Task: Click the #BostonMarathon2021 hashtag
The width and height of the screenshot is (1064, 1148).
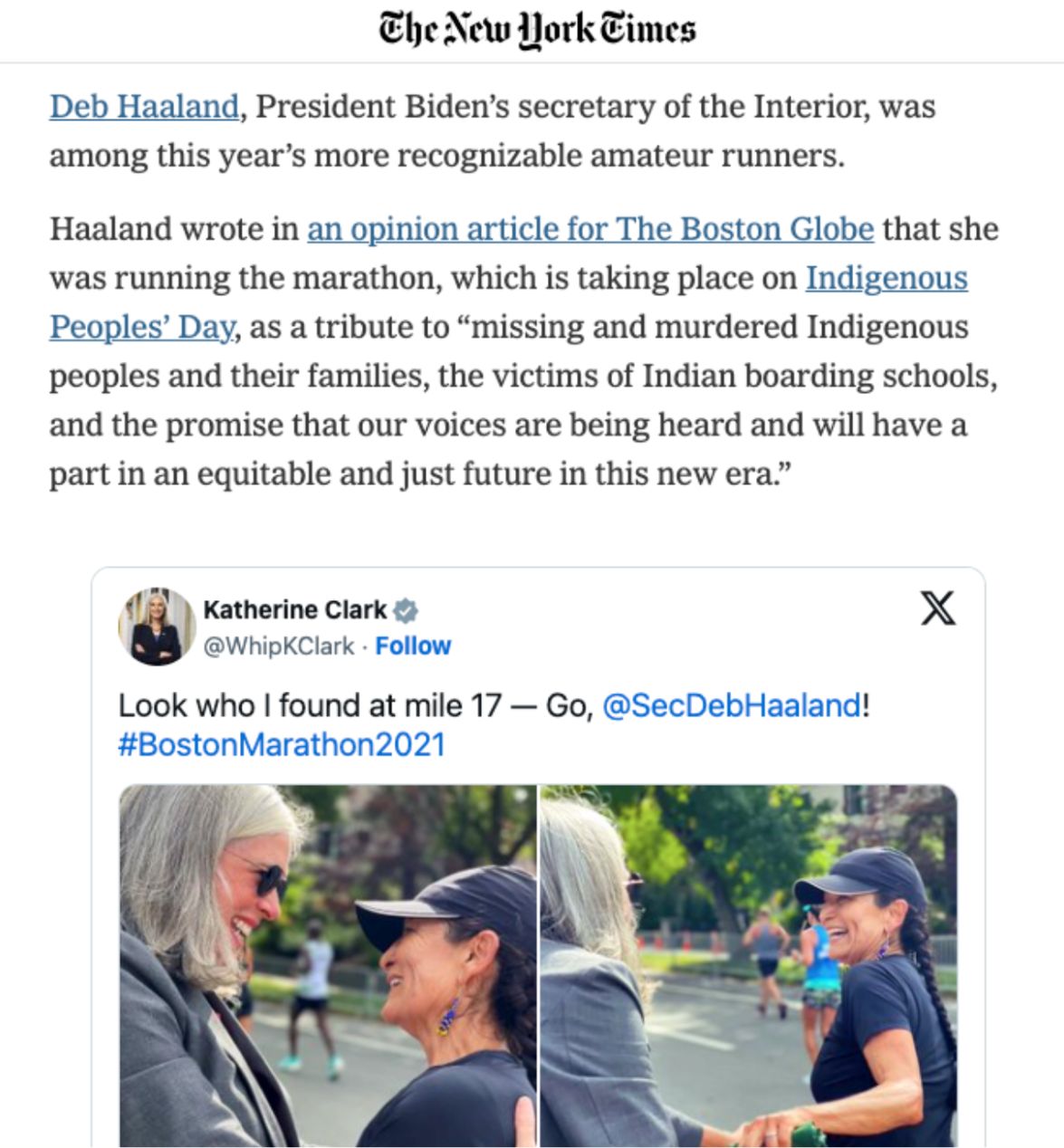Action: (282, 744)
